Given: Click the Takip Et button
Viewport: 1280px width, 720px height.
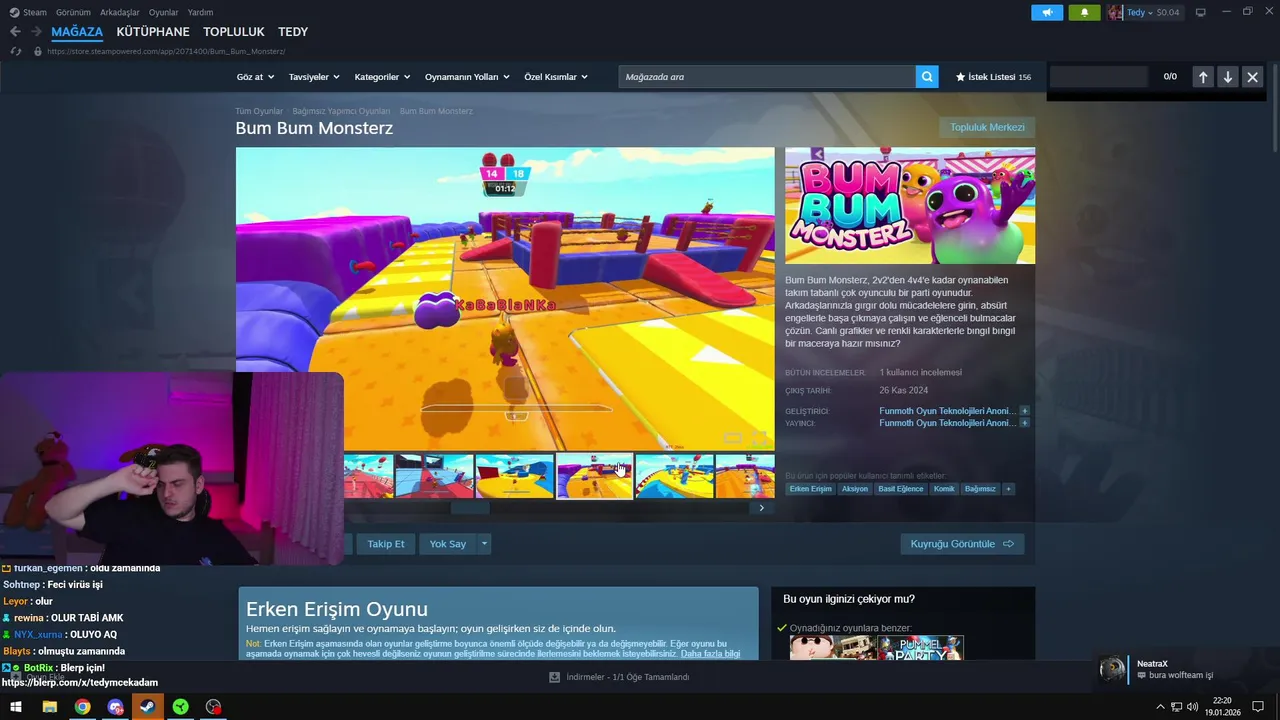Looking at the screenshot, I should click(x=385, y=544).
